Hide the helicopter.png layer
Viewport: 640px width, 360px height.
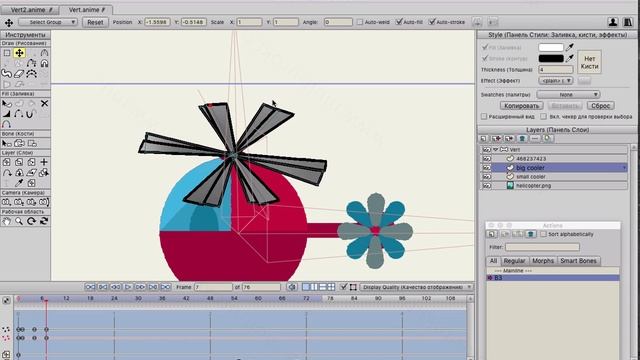[487, 186]
